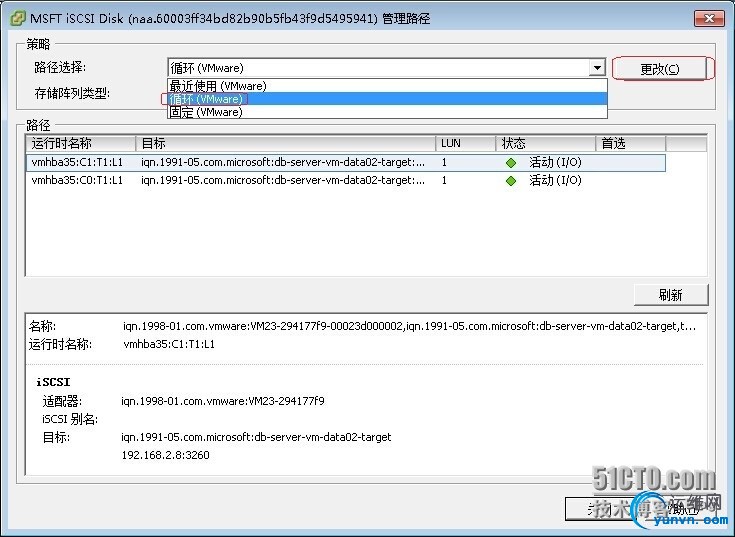Click the 活动 (I/O) status in first row
The height and width of the screenshot is (537, 735).
pyautogui.click(x=555, y=163)
